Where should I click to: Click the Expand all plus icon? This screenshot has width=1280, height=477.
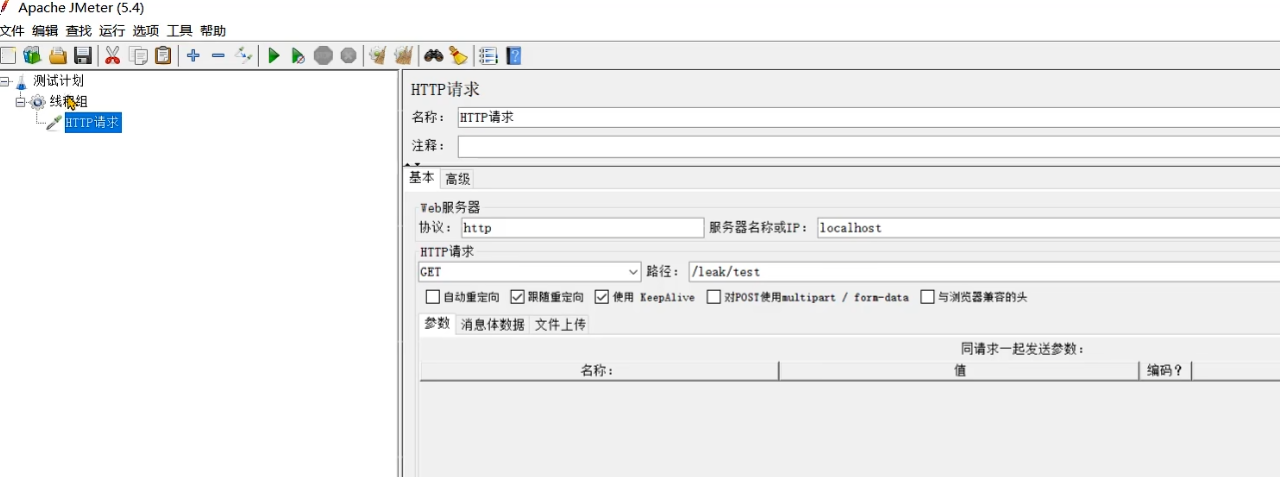click(193, 56)
